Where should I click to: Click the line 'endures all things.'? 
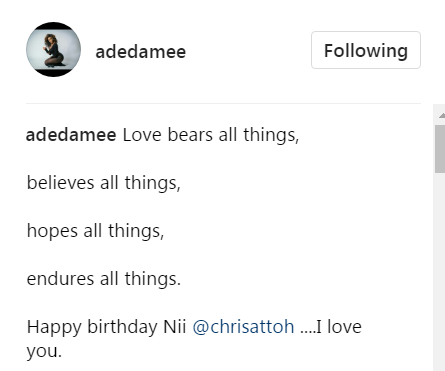tap(103, 279)
